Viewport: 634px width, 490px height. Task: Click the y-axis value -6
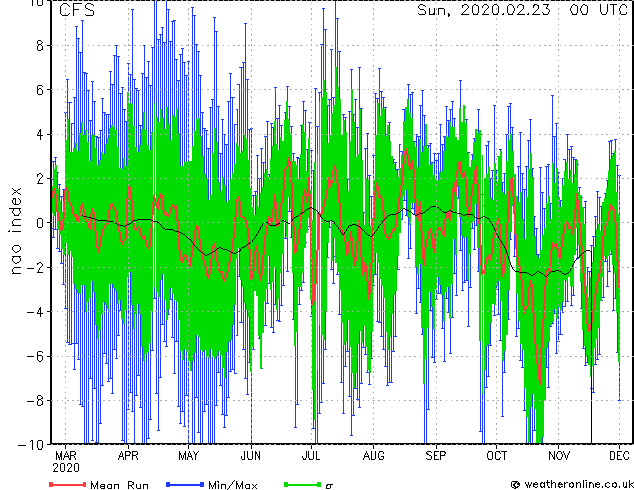coord(35,356)
